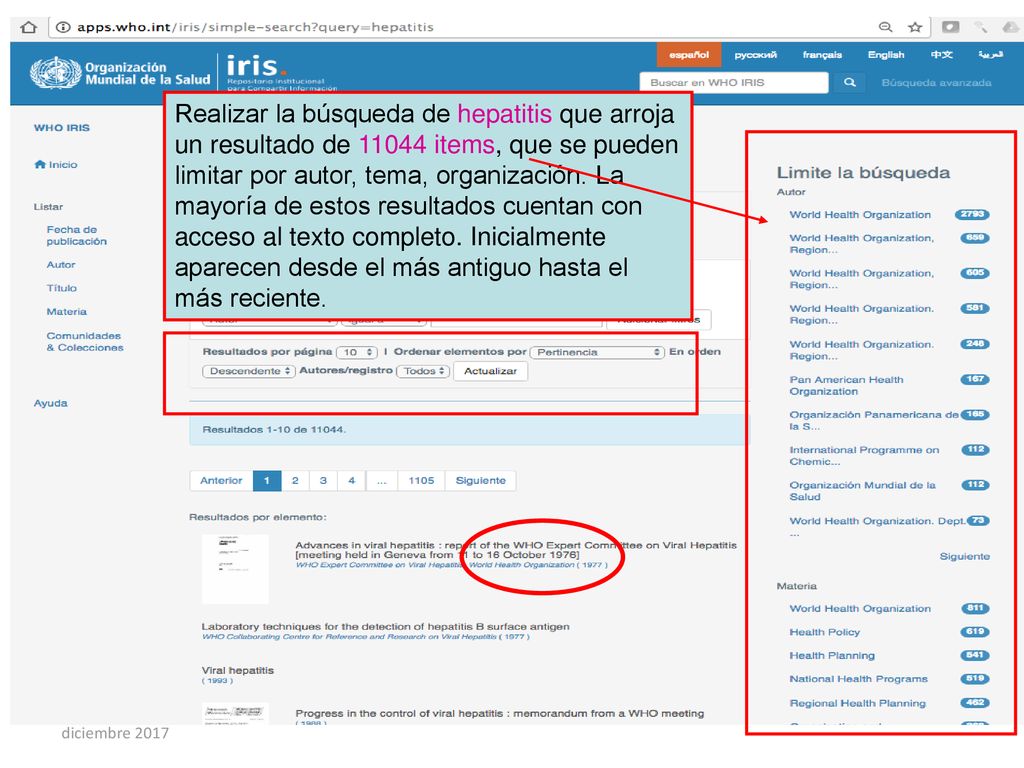
Task: Click the WHO emblem logo
Action: (56, 72)
